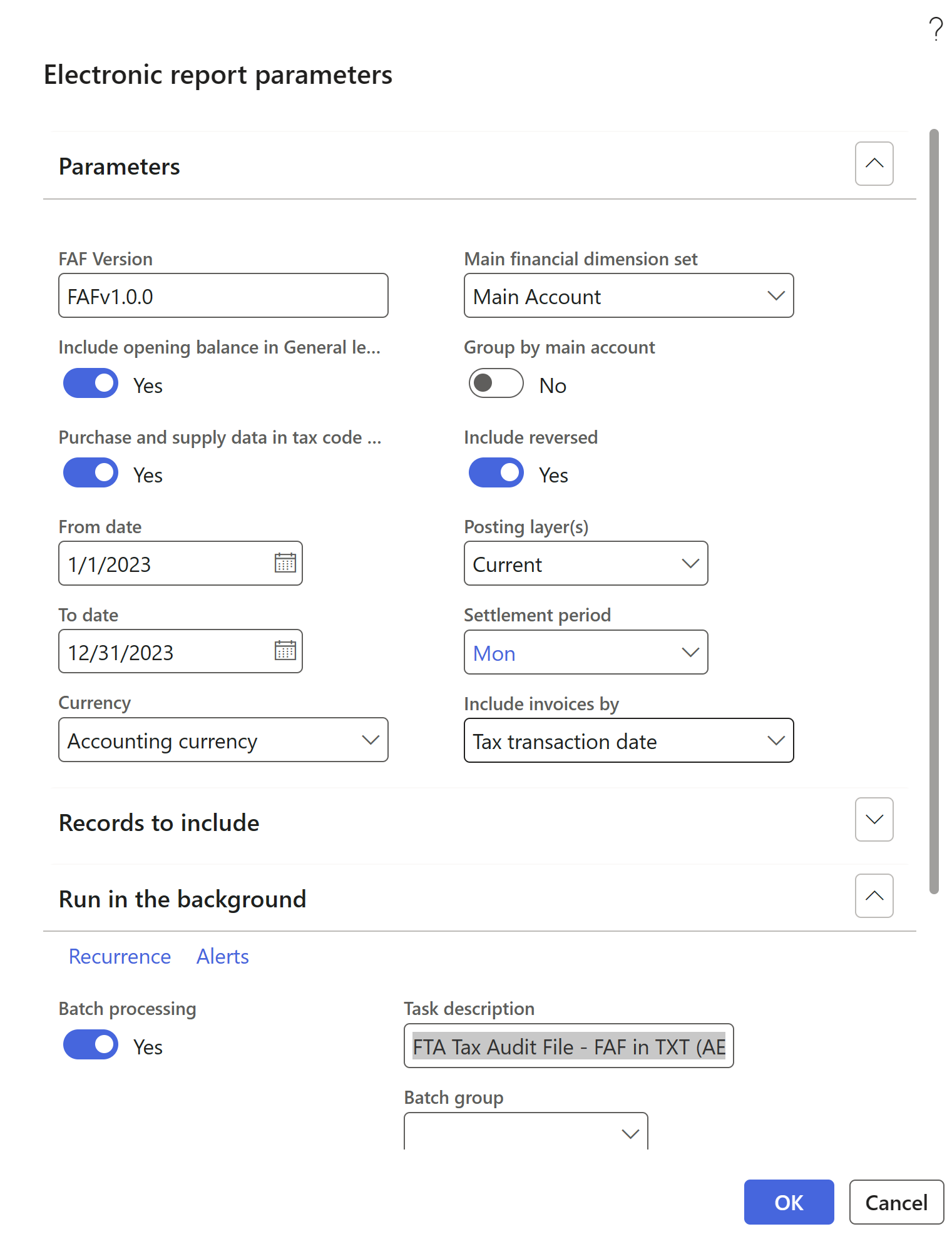Viewport: 952px width, 1244px height.
Task: Click the vertical scrollbar of the dialog
Action: pos(934,511)
